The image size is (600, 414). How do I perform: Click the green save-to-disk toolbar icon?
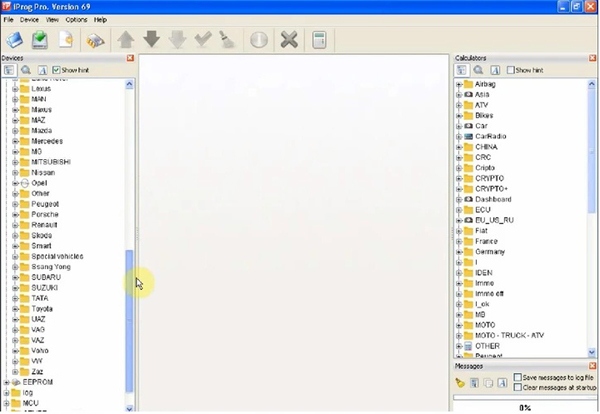(40, 40)
